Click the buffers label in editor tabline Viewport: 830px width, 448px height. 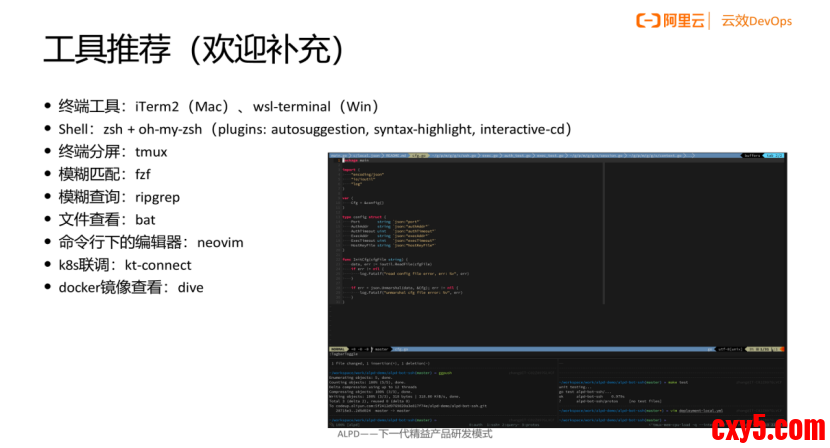pos(752,156)
